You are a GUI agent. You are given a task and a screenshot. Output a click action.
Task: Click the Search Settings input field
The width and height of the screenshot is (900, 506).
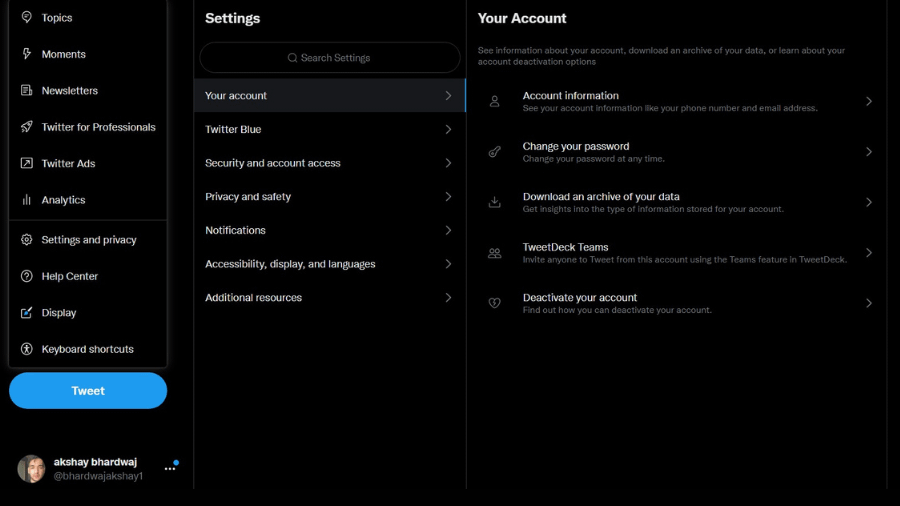point(329,57)
